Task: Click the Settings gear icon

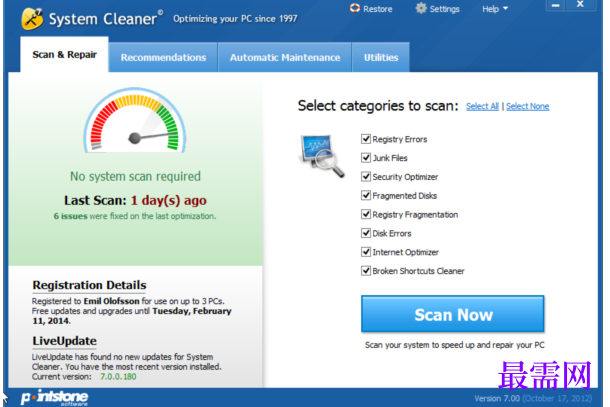Action: (421, 8)
